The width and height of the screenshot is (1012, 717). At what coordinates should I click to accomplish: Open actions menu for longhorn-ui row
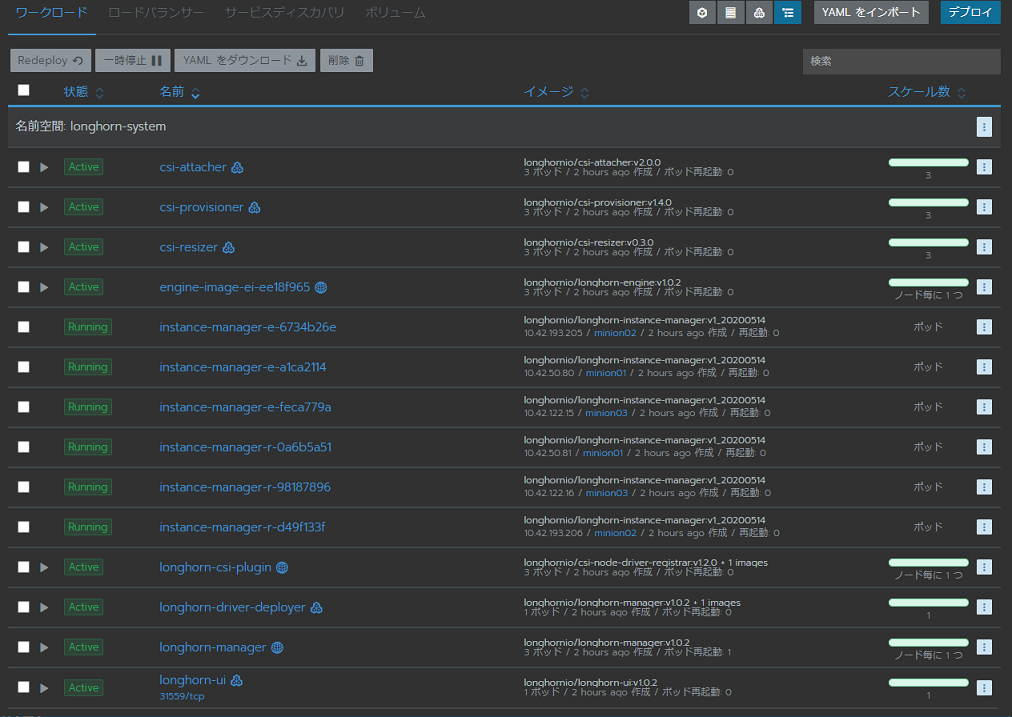(984, 688)
